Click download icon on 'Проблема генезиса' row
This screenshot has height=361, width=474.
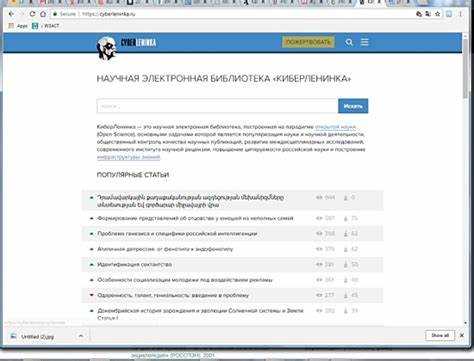[x=346, y=234]
